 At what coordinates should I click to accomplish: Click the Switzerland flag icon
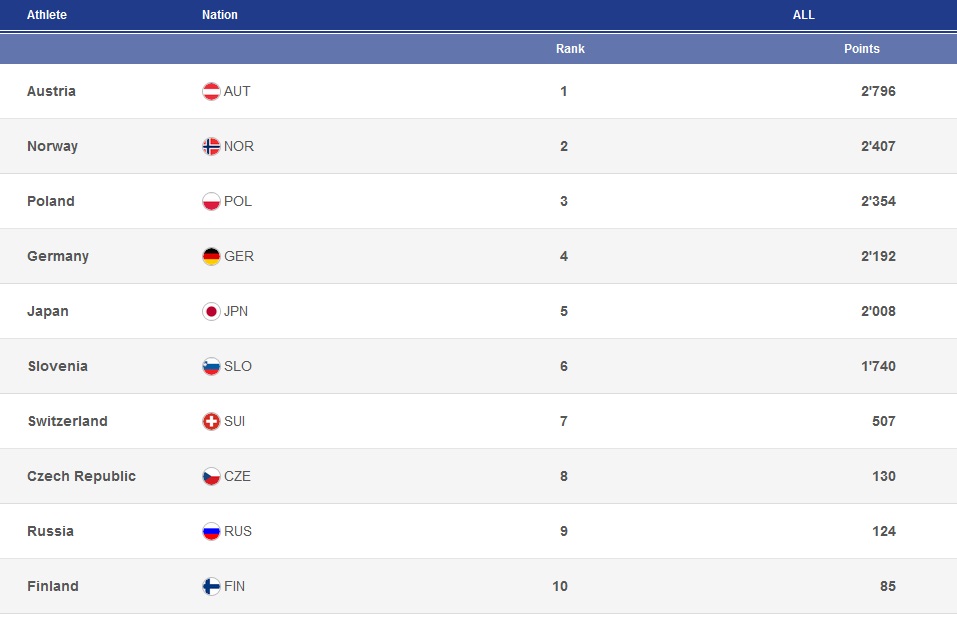pos(211,421)
